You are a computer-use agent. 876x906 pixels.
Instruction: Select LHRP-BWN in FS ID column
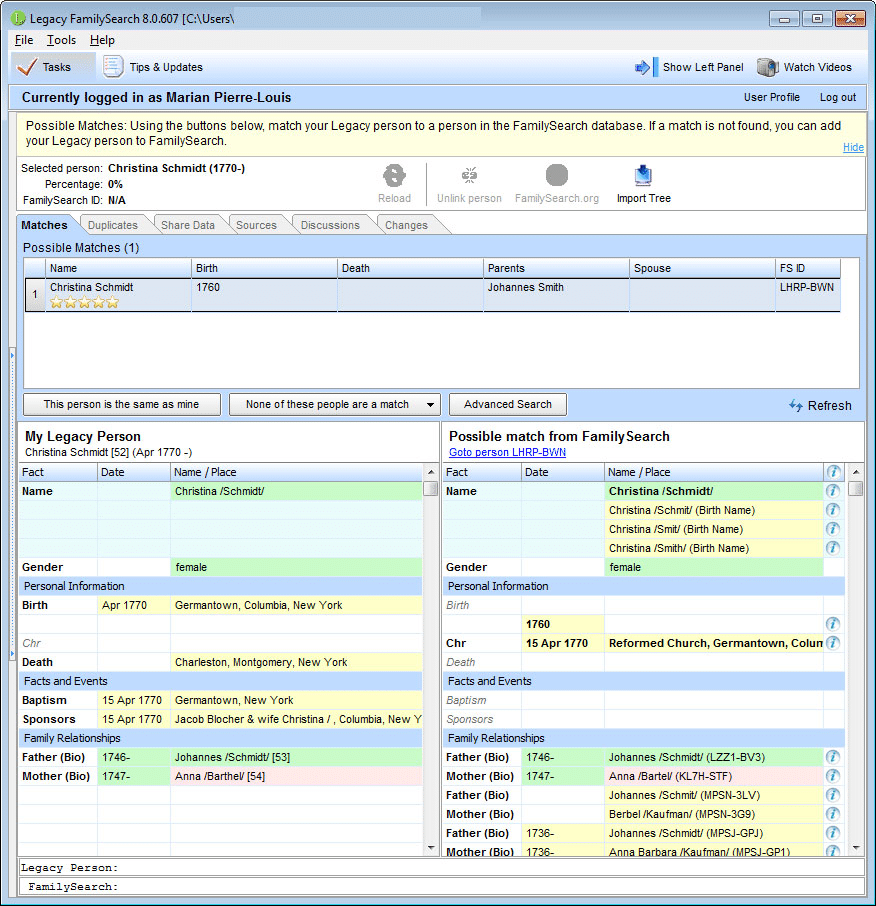click(x=807, y=287)
